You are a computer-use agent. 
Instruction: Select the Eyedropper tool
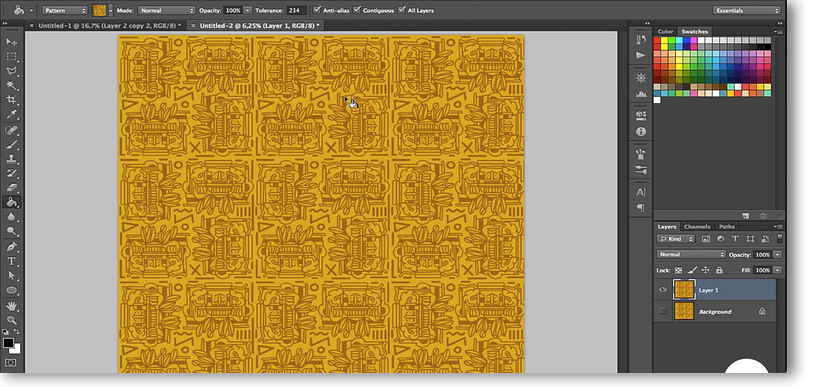point(11,115)
